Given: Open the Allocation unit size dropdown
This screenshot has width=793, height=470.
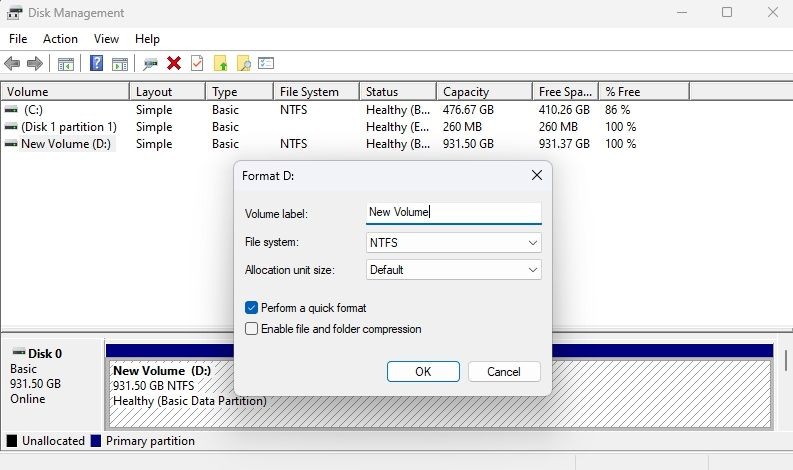Looking at the screenshot, I should (x=454, y=270).
